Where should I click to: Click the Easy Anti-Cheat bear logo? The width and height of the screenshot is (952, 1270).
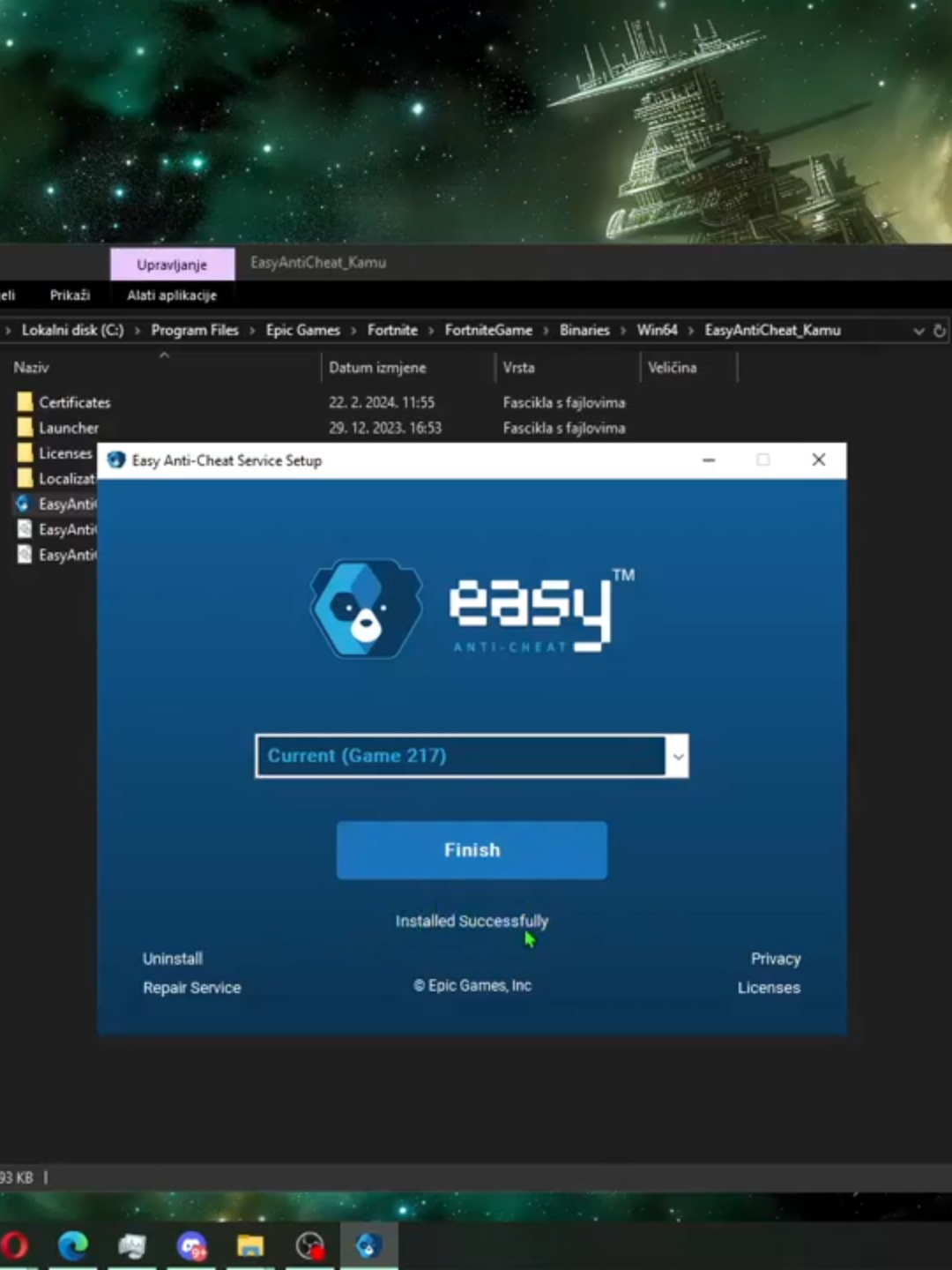click(366, 609)
